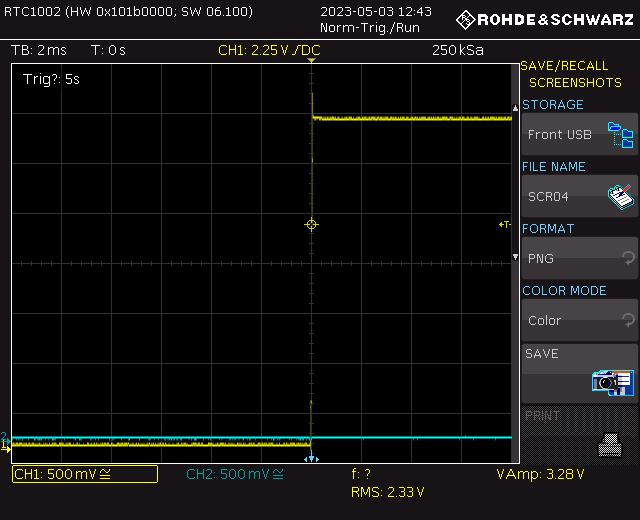Click the RTC1002 device info text

[x=128, y=11]
